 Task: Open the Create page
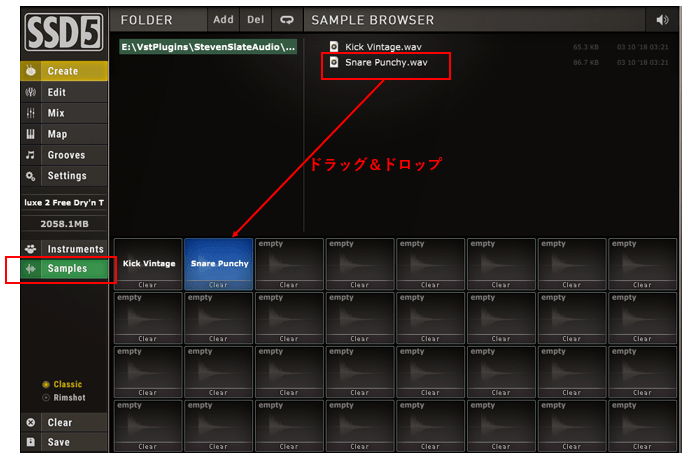tap(64, 71)
